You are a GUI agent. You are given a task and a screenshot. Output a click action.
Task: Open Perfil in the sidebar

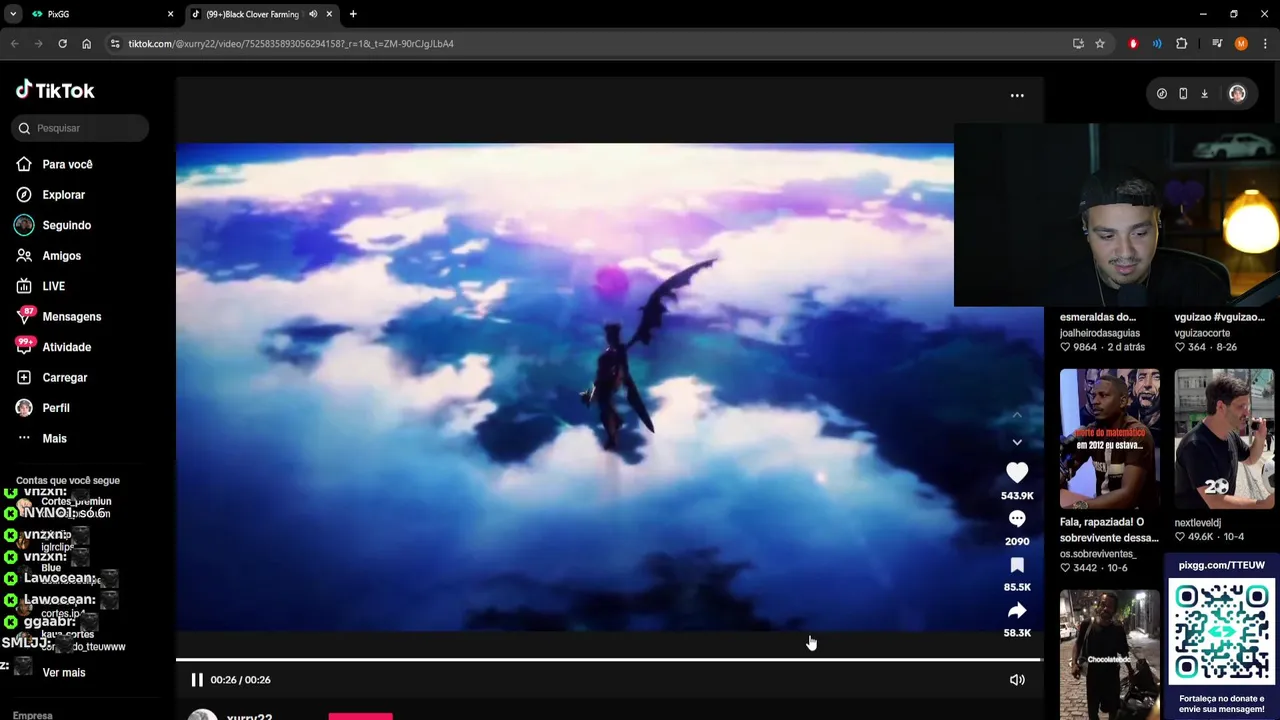(56, 408)
